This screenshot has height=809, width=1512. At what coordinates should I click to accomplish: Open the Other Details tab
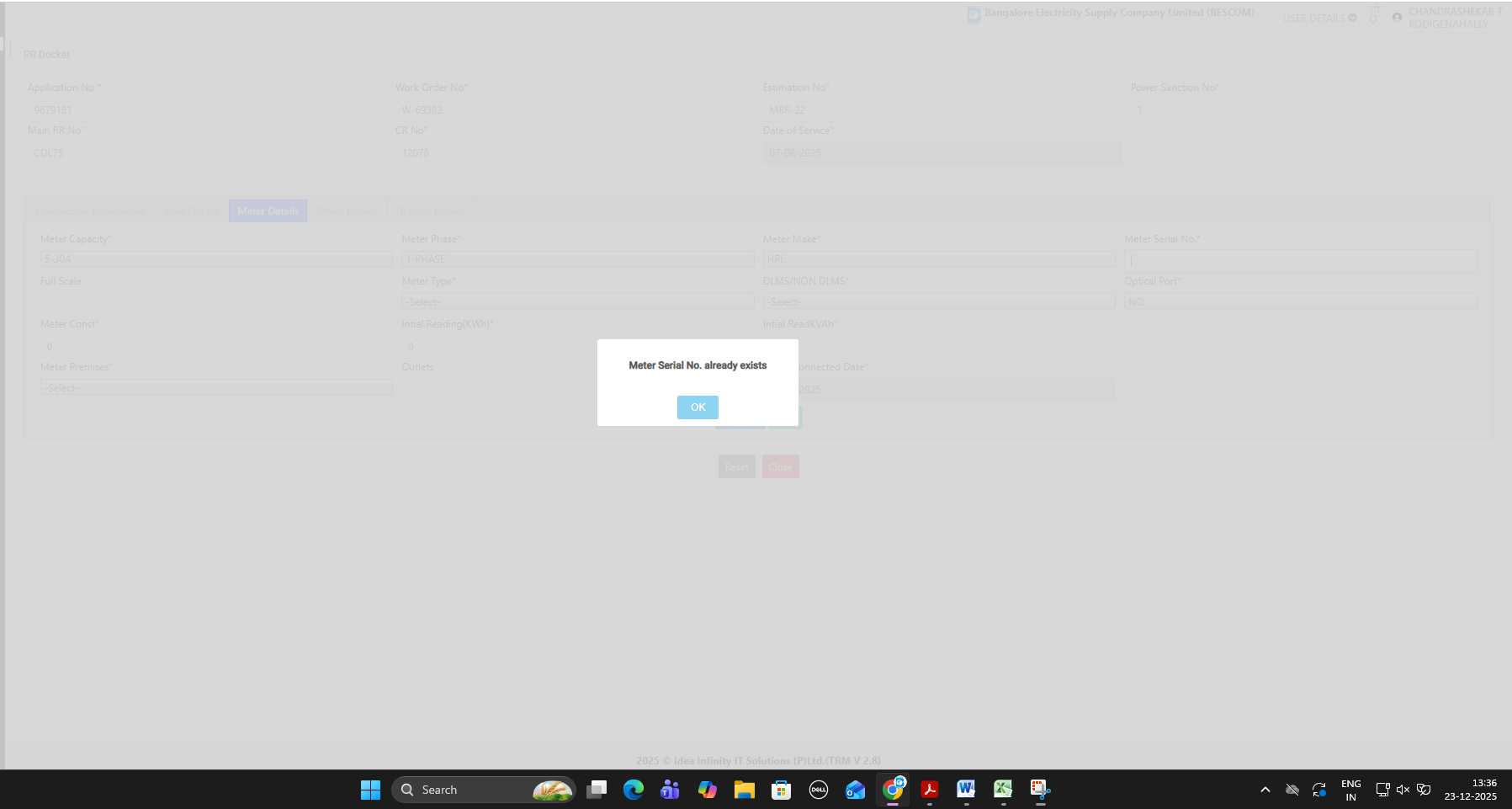coord(347,211)
